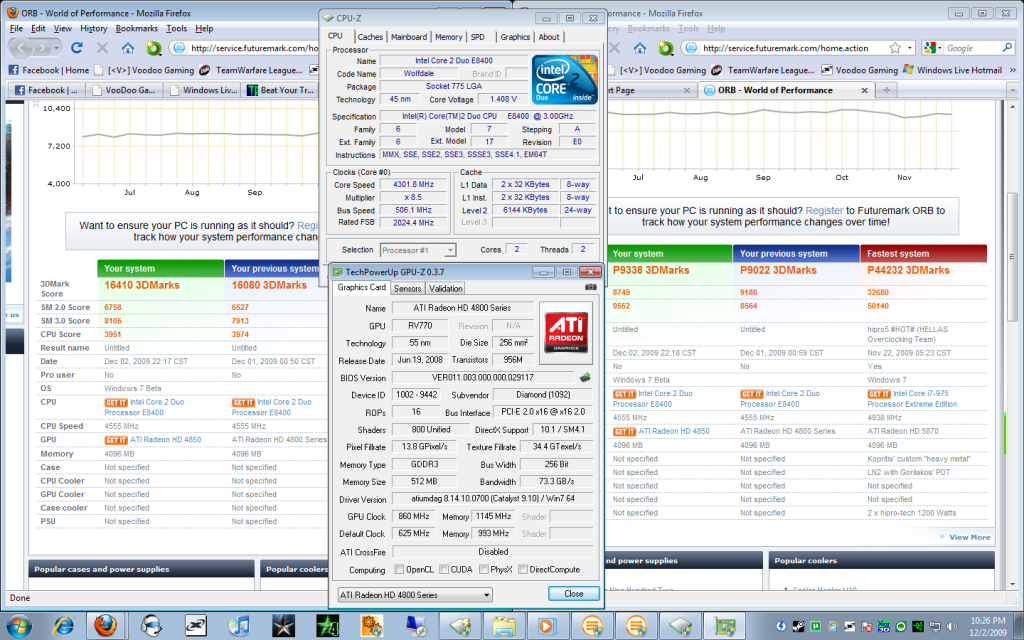Image resolution: width=1024 pixels, height=640 pixels.
Task: Open the Tools menu in left Firefox window
Action: 176,29
